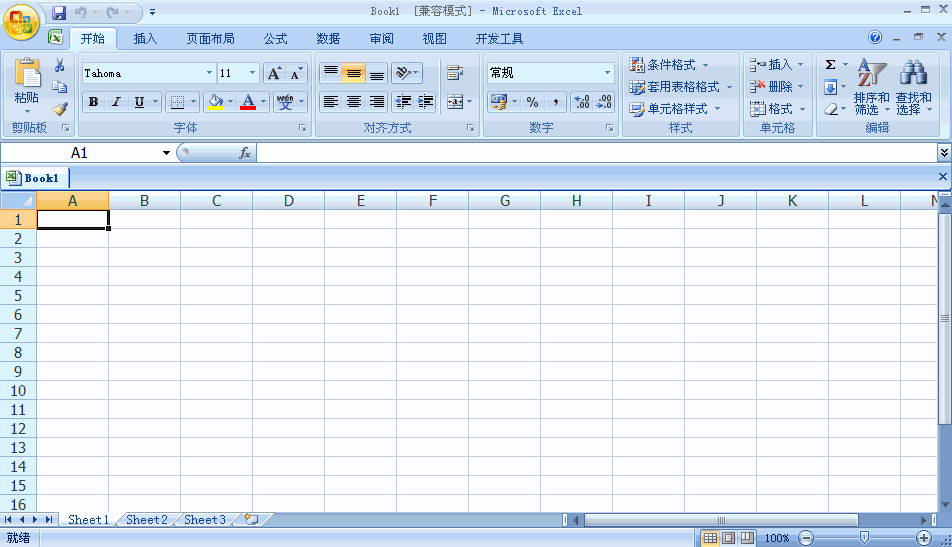Toggle wrap text button
This screenshot has height=547, width=952.
tap(455, 73)
